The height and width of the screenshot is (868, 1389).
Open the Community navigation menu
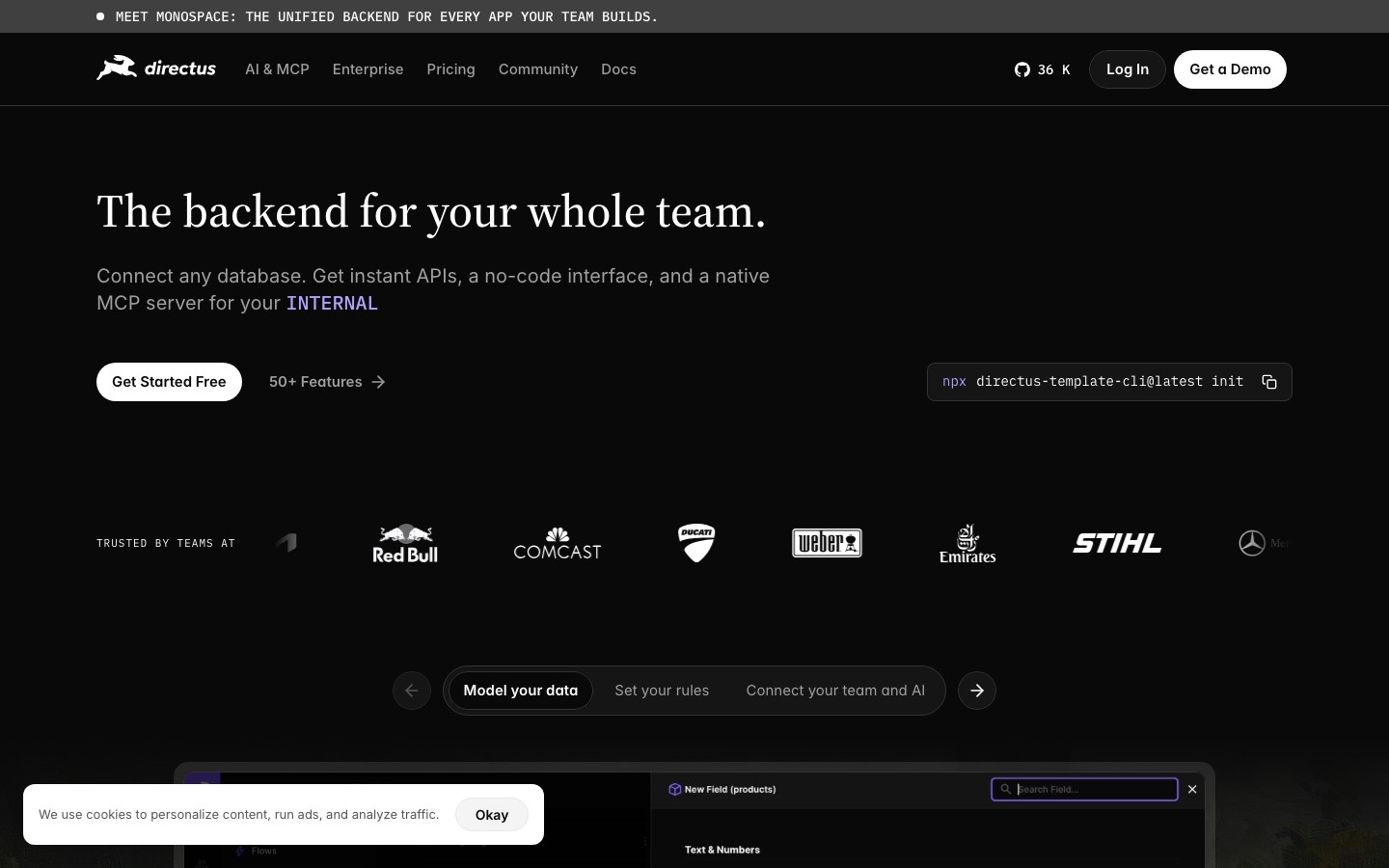point(538,69)
